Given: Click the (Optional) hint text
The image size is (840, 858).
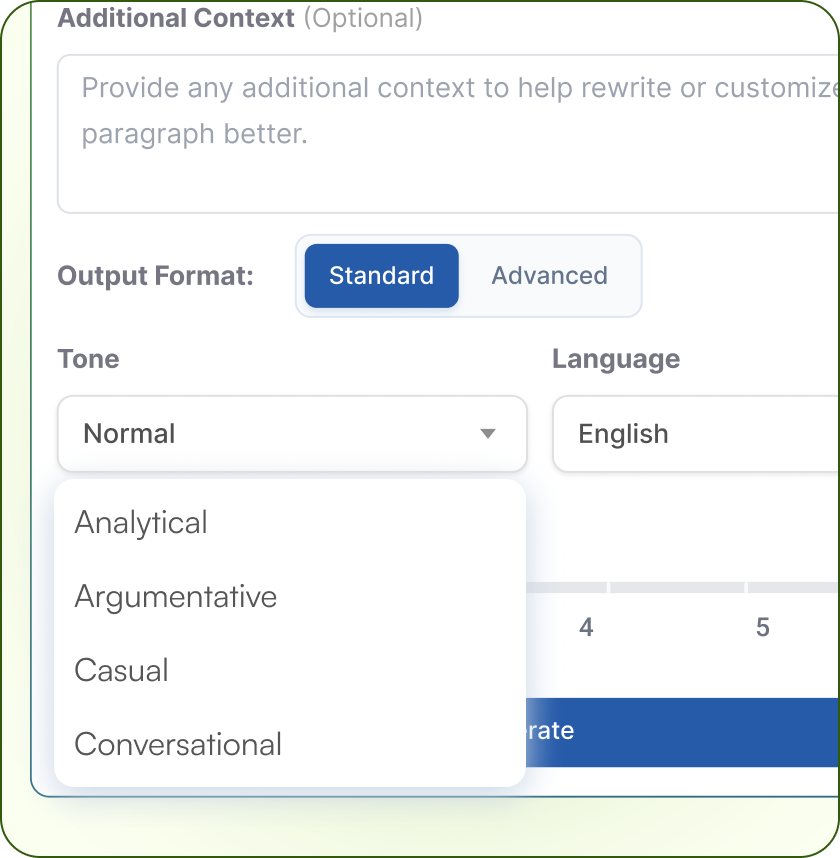Looking at the screenshot, I should (362, 18).
